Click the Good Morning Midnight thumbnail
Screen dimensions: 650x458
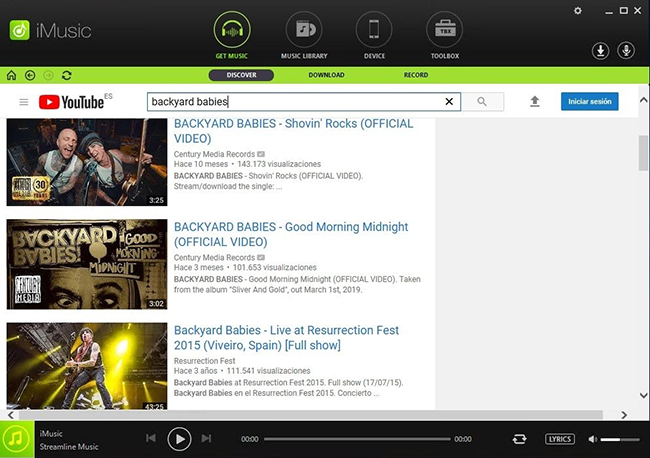87,264
